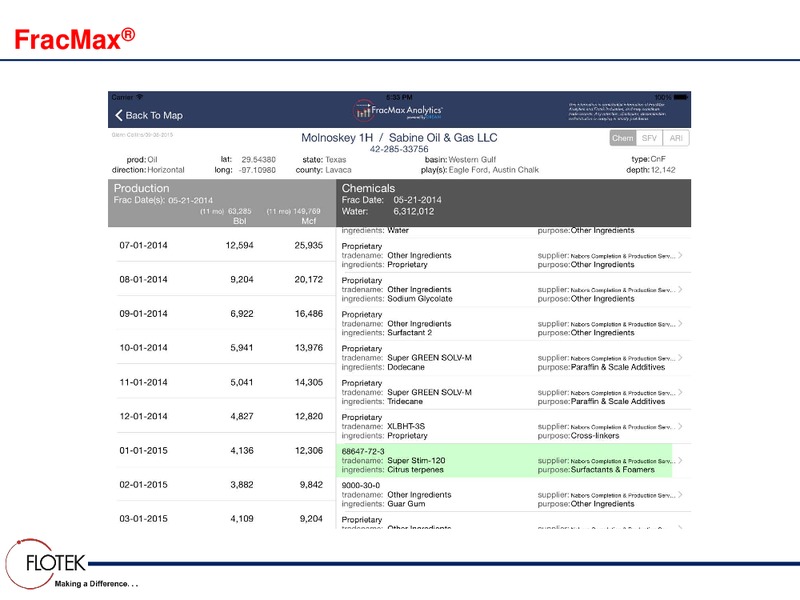Expand XLBHT-3S row chevron
The height and width of the screenshot is (600, 800).
(680, 426)
